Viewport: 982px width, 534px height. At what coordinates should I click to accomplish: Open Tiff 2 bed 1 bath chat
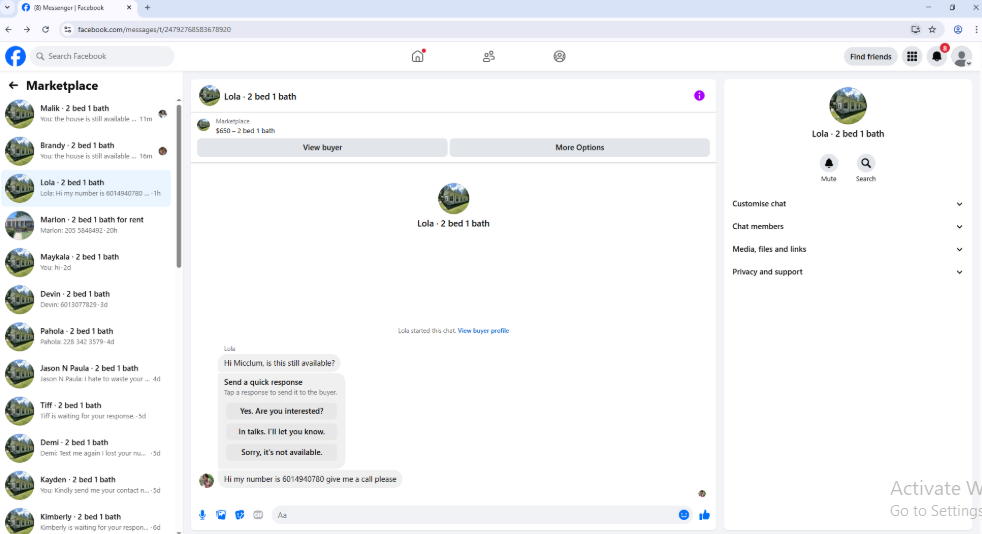pyautogui.click(x=86, y=411)
